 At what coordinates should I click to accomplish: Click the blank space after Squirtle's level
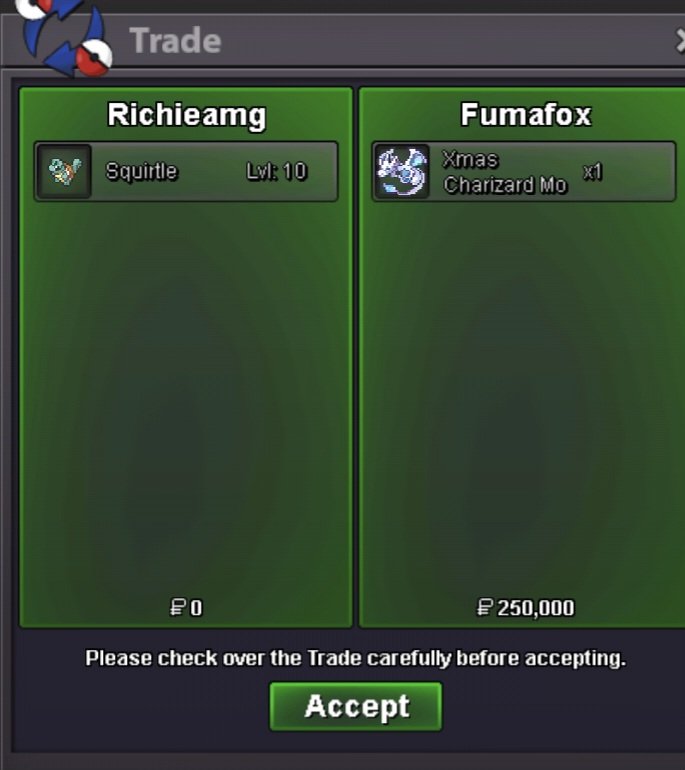[322, 171]
